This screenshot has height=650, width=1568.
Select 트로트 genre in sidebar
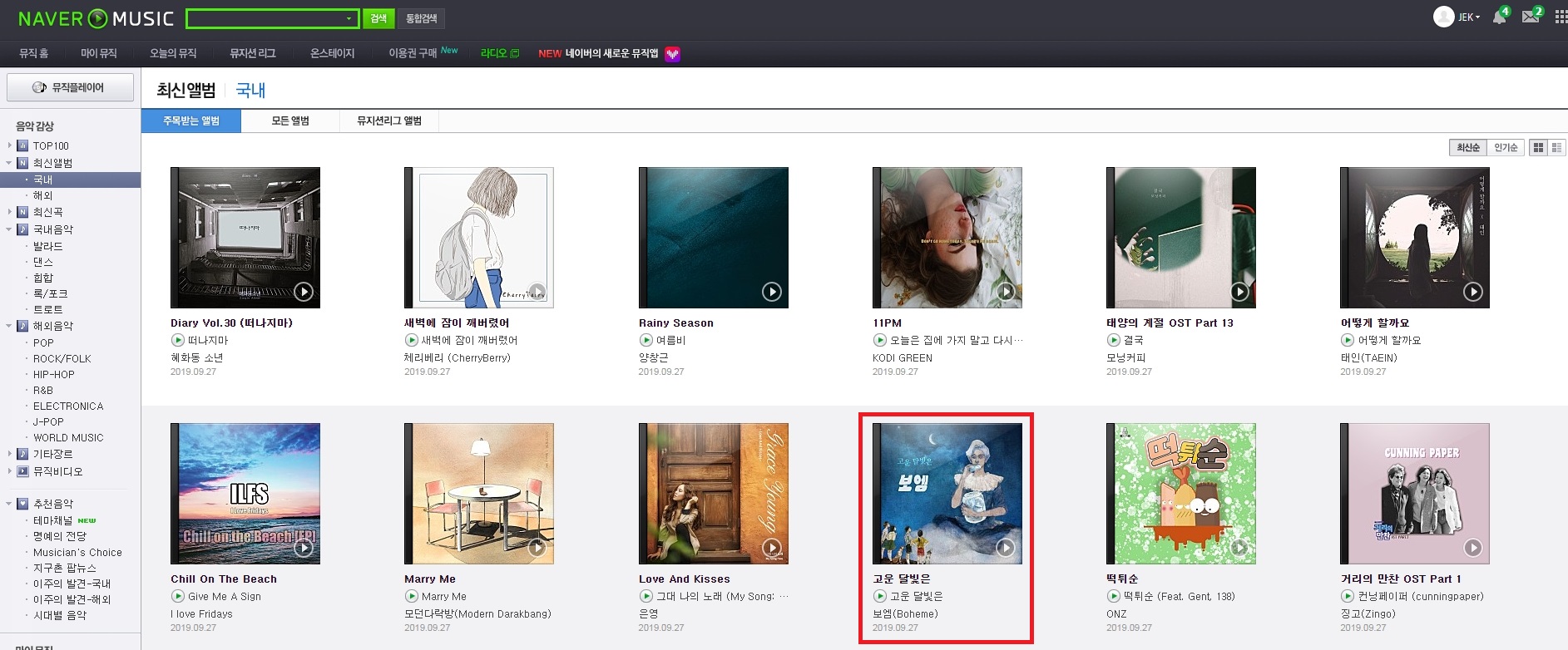[47, 309]
